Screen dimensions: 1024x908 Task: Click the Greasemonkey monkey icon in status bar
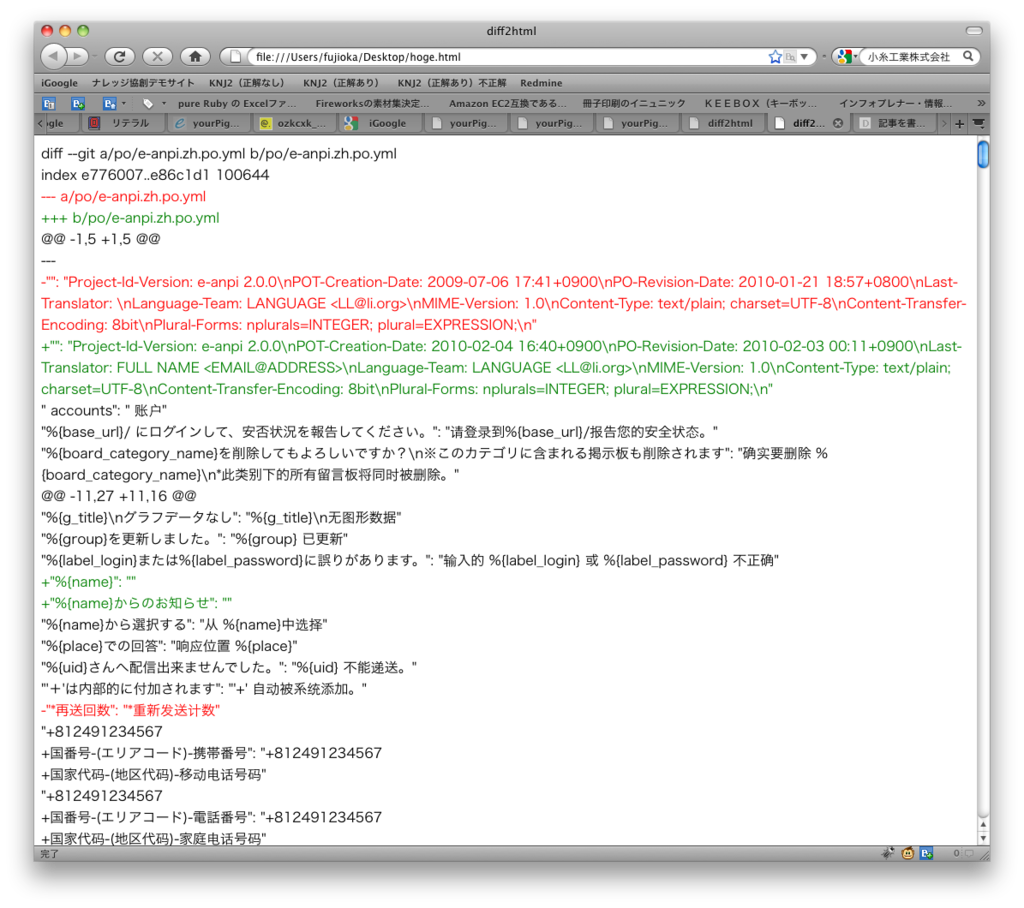907,853
